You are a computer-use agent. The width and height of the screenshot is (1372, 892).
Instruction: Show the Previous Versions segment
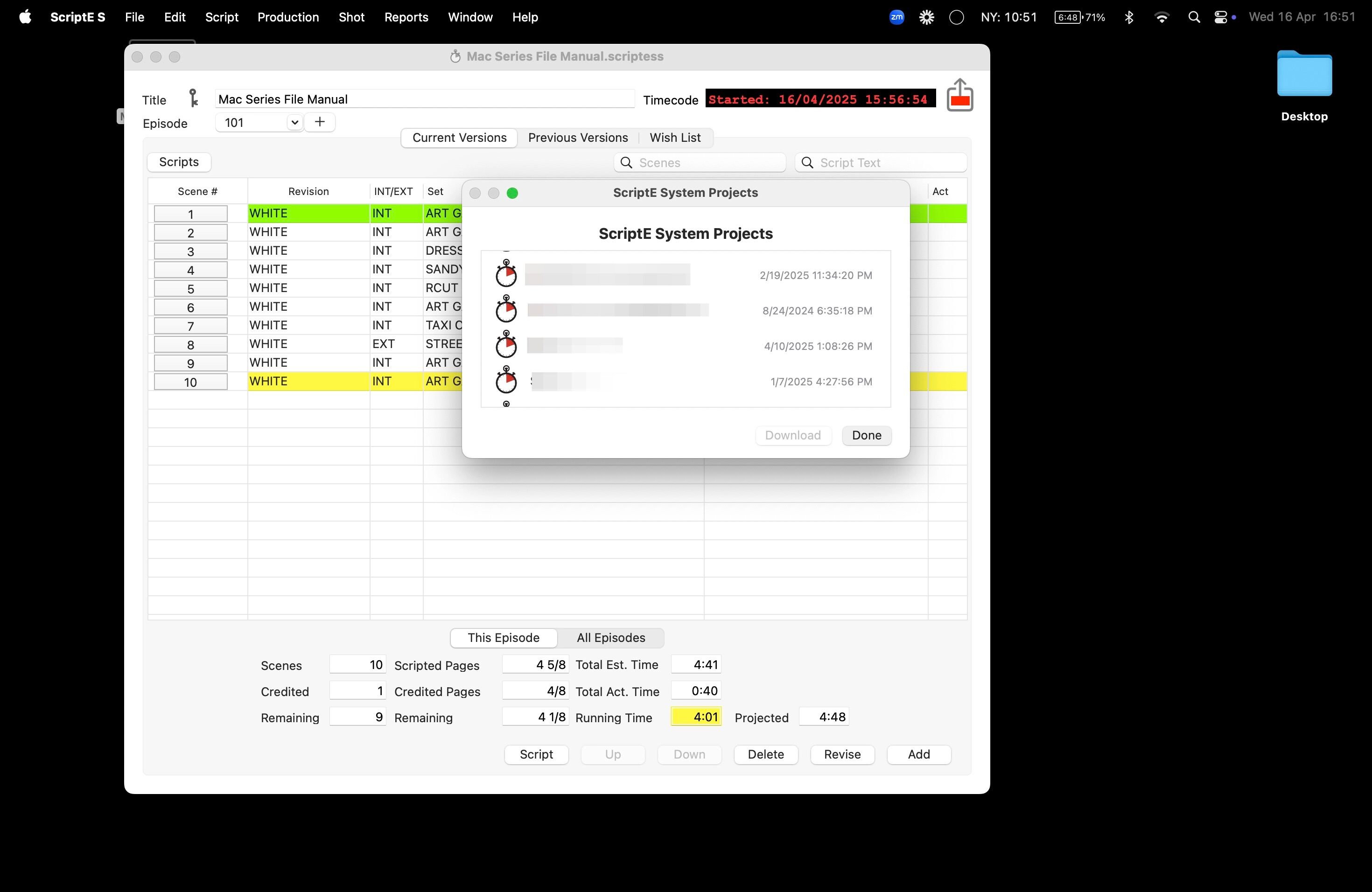(x=578, y=138)
